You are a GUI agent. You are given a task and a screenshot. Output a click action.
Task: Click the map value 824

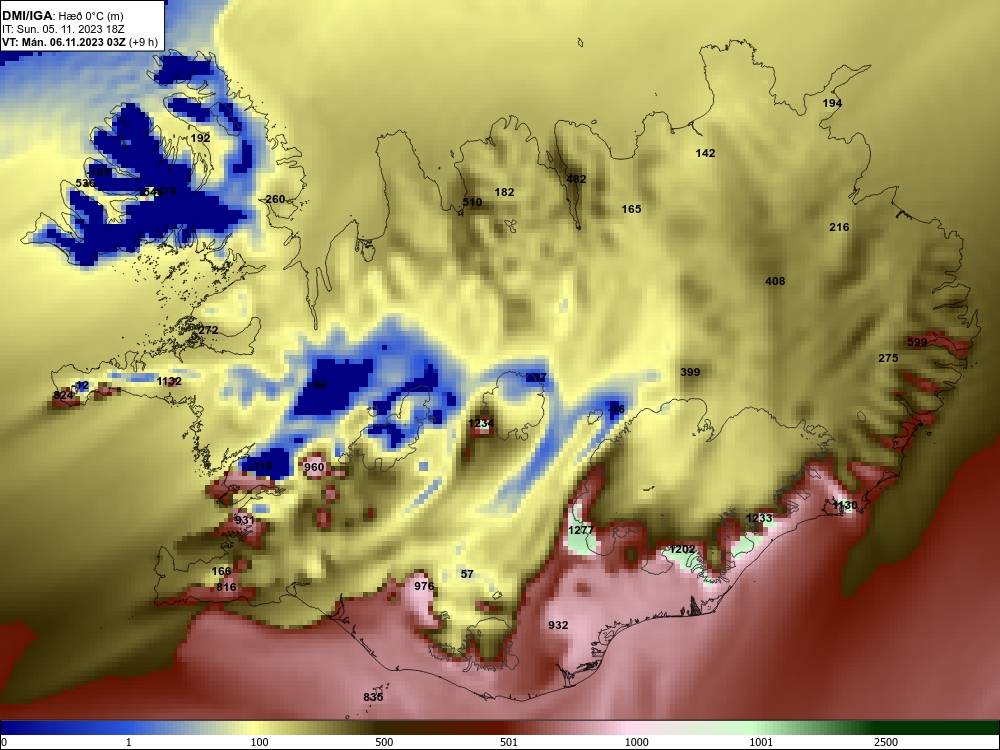point(63,395)
